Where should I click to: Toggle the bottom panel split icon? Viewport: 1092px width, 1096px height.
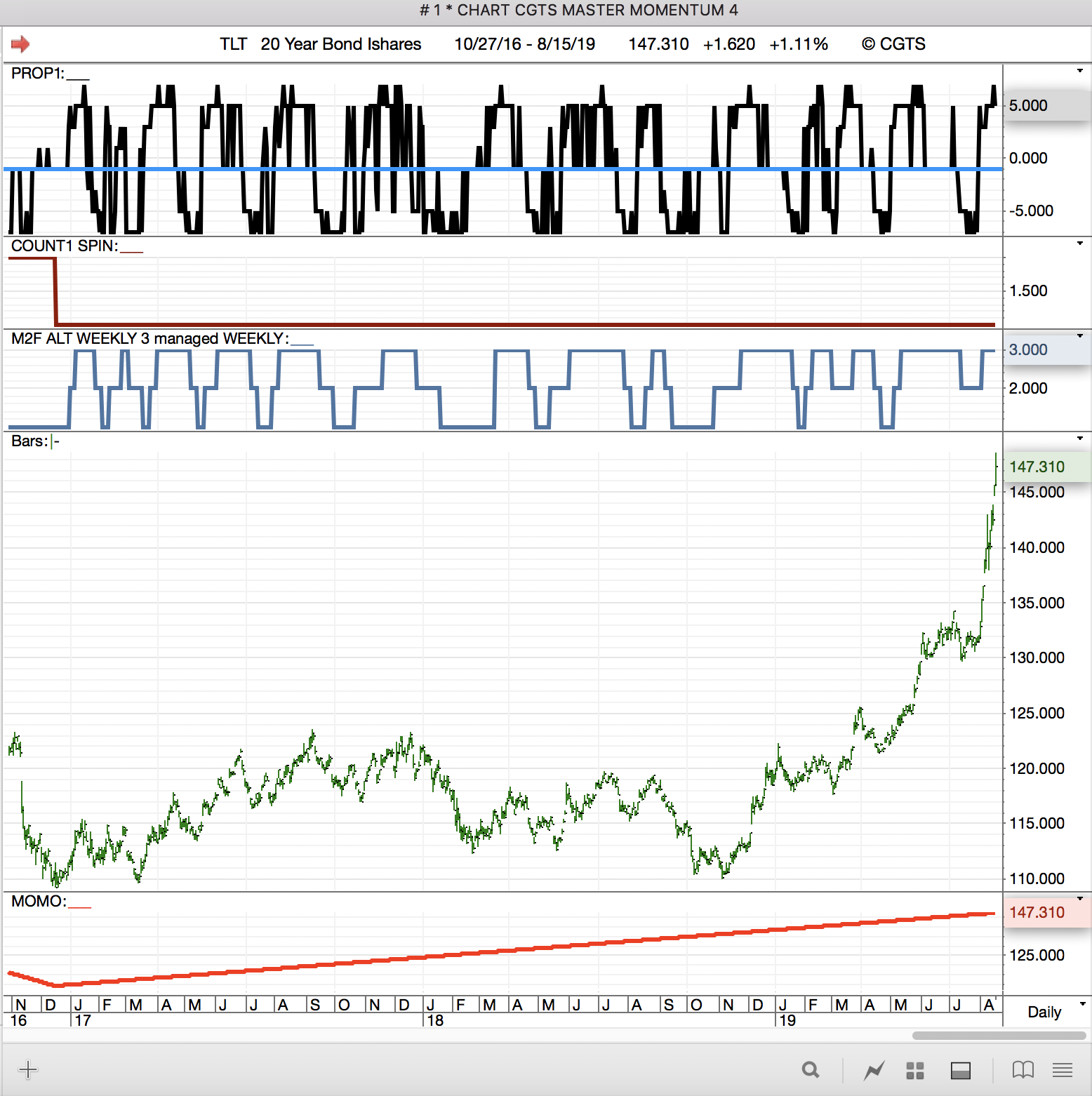pos(960,1070)
